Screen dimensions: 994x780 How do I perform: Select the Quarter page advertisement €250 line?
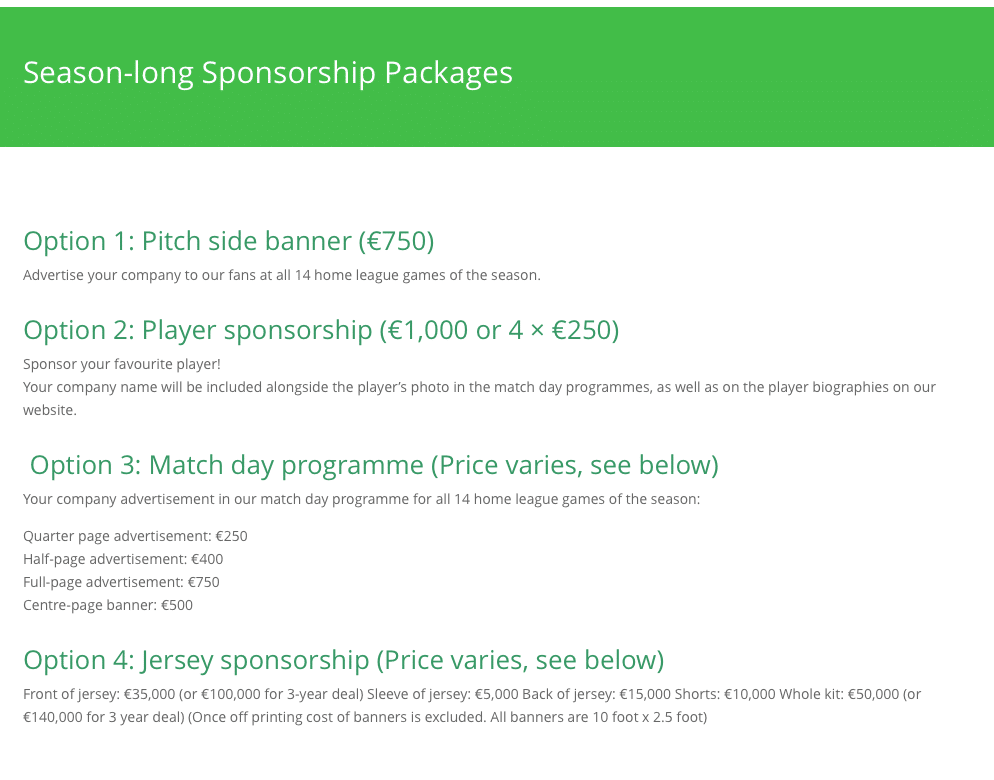click(135, 536)
